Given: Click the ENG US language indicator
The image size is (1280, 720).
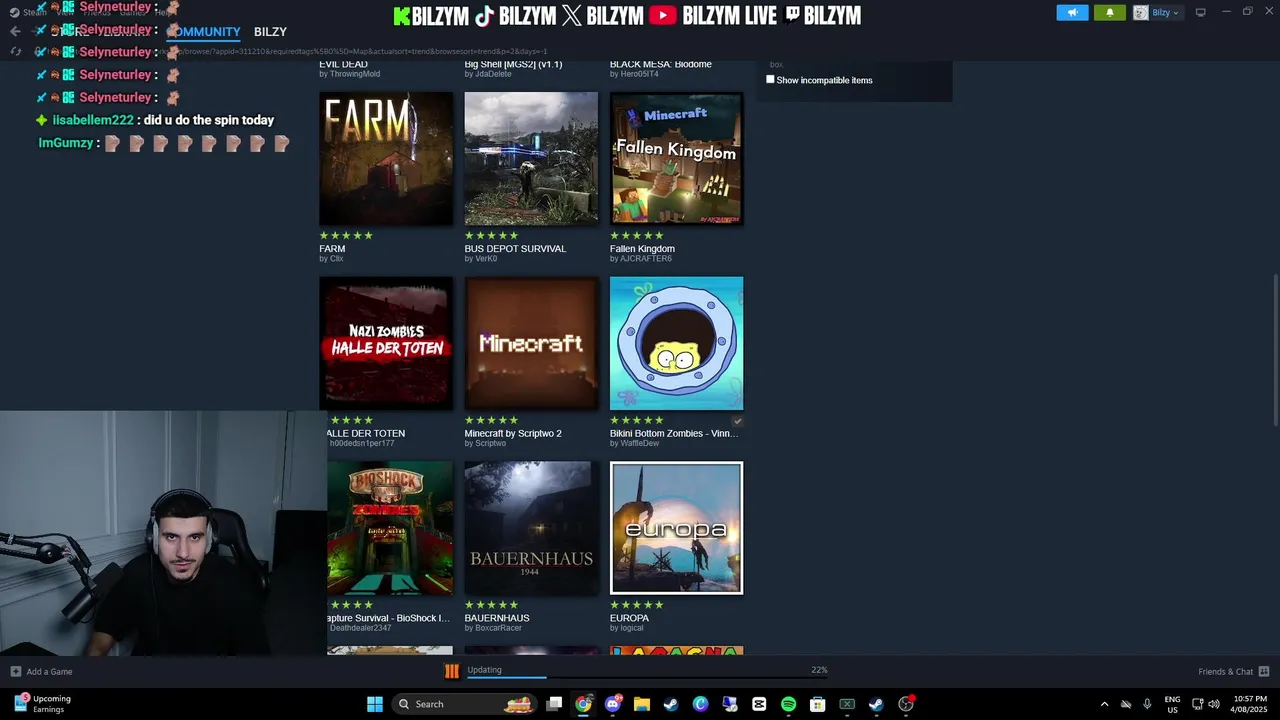Looking at the screenshot, I should 1172,704.
